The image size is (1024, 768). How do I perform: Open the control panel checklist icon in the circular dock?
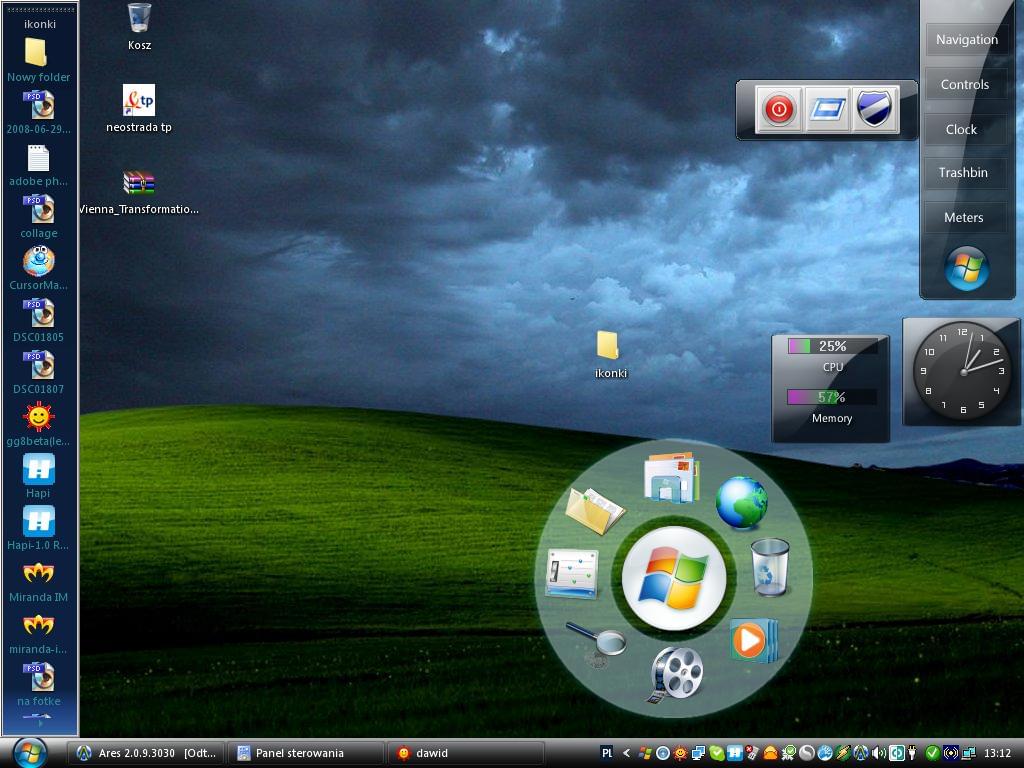(x=572, y=573)
